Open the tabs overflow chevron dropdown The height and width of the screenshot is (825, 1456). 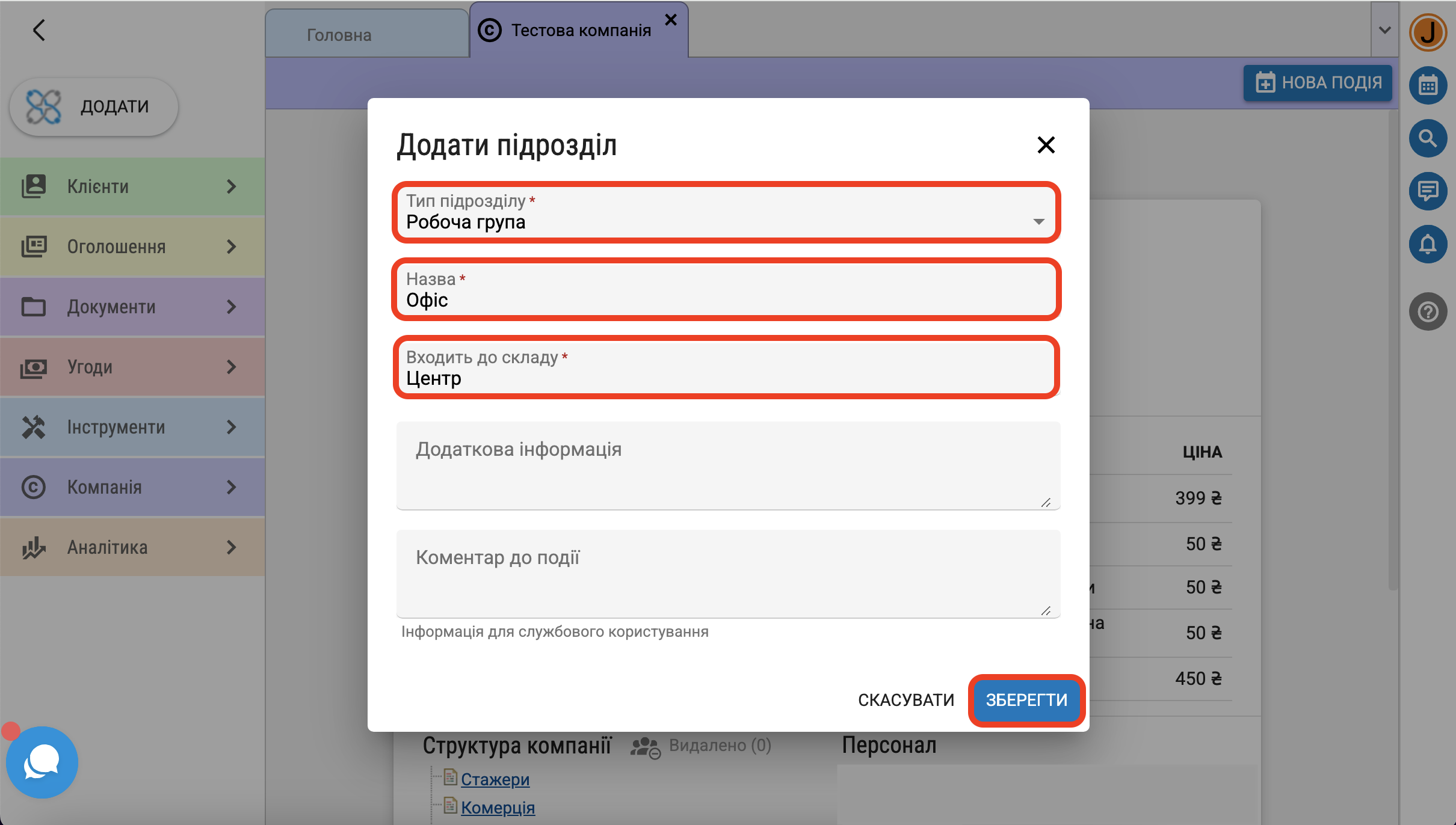coord(1384,30)
